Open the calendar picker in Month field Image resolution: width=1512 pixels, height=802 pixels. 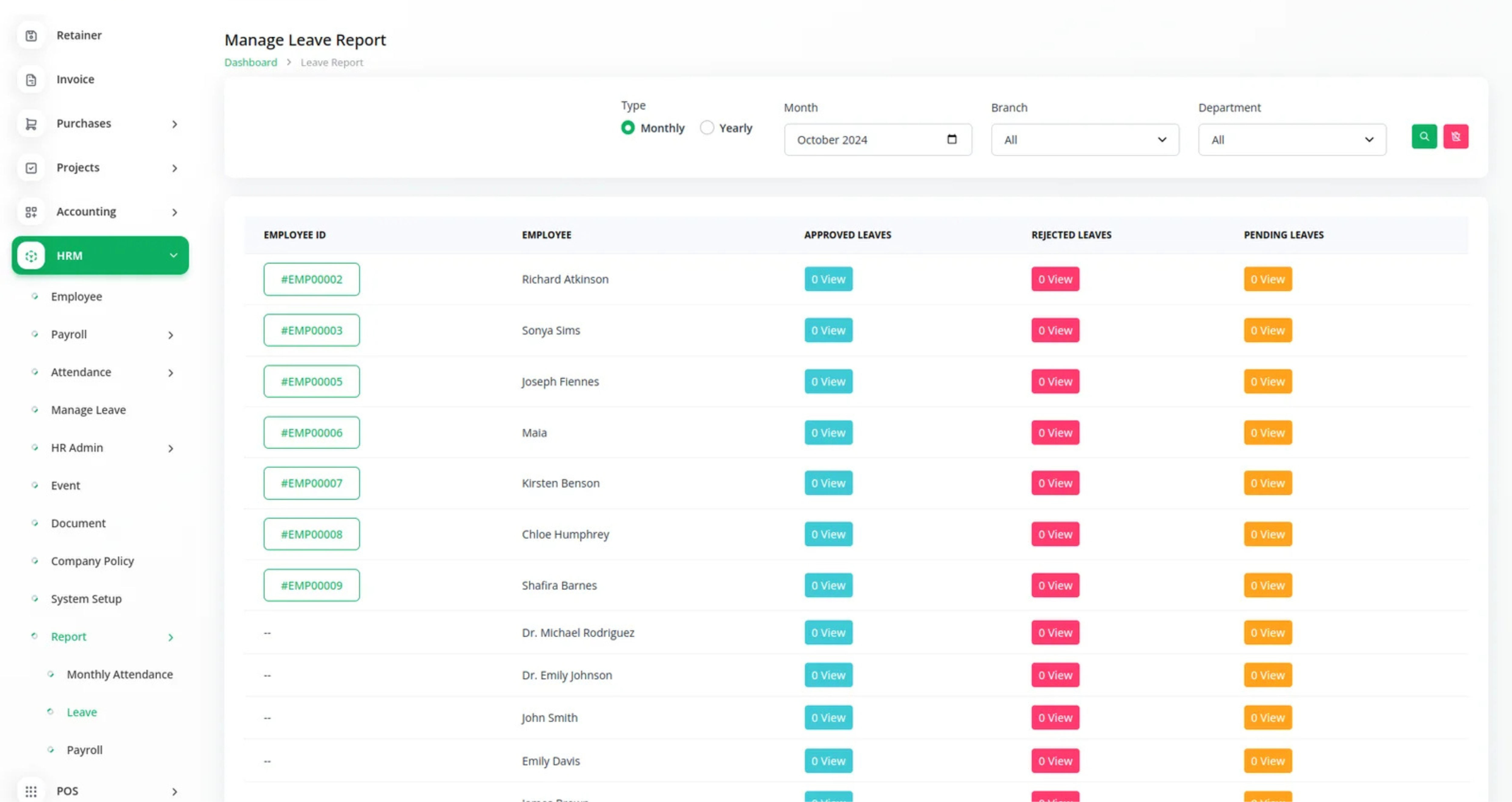(x=952, y=139)
